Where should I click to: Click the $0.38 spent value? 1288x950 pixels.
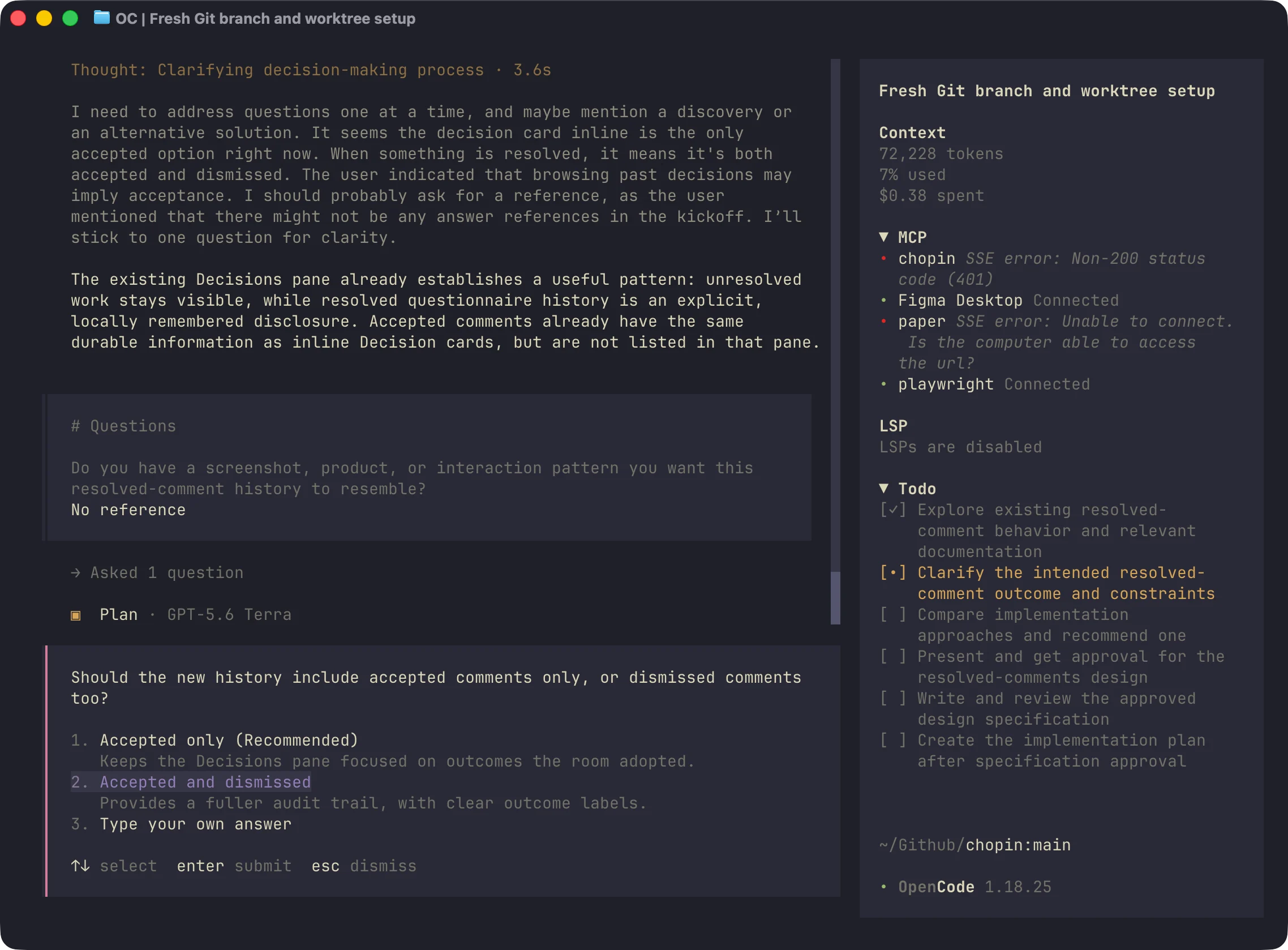click(x=931, y=196)
